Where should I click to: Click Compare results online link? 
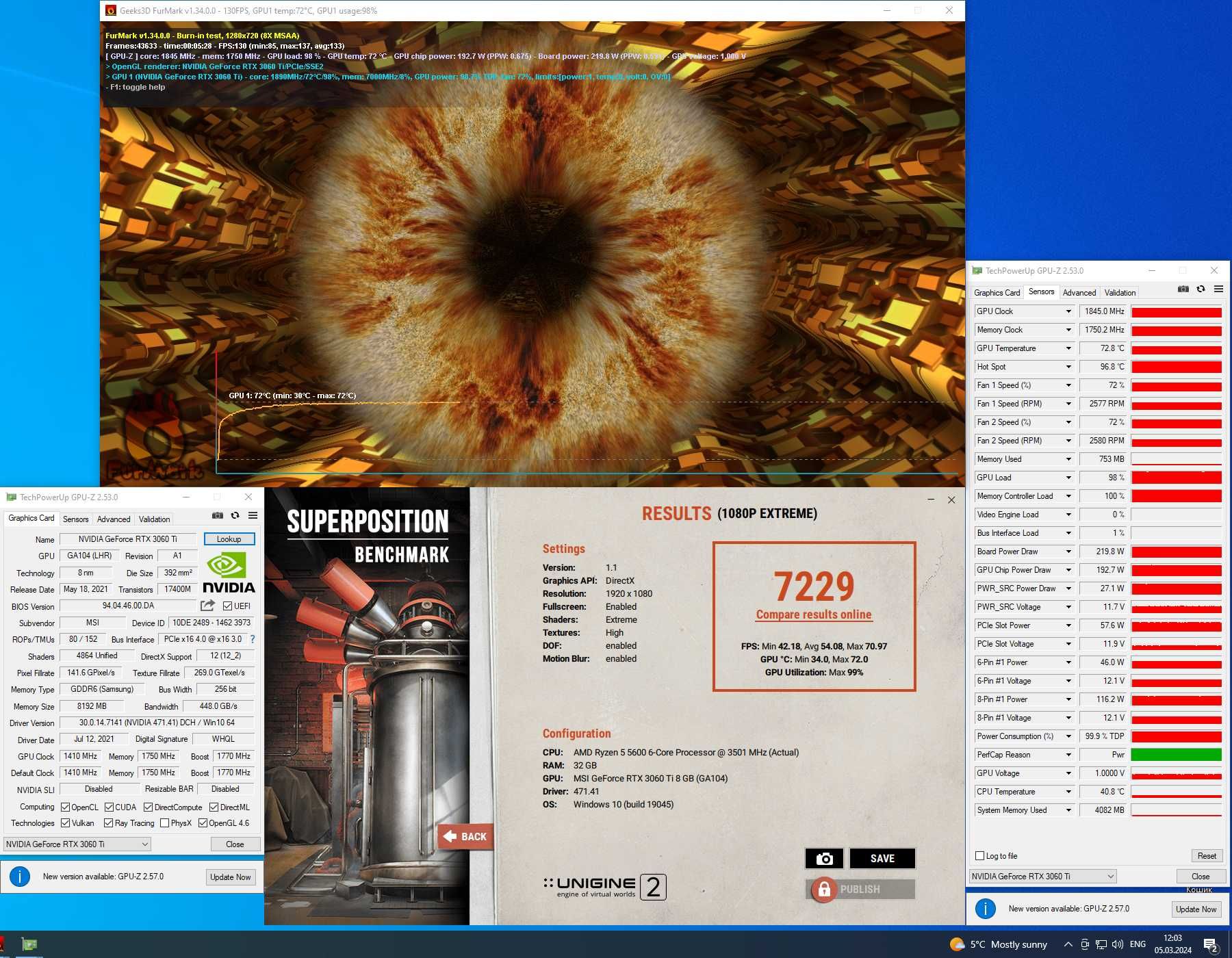click(814, 614)
